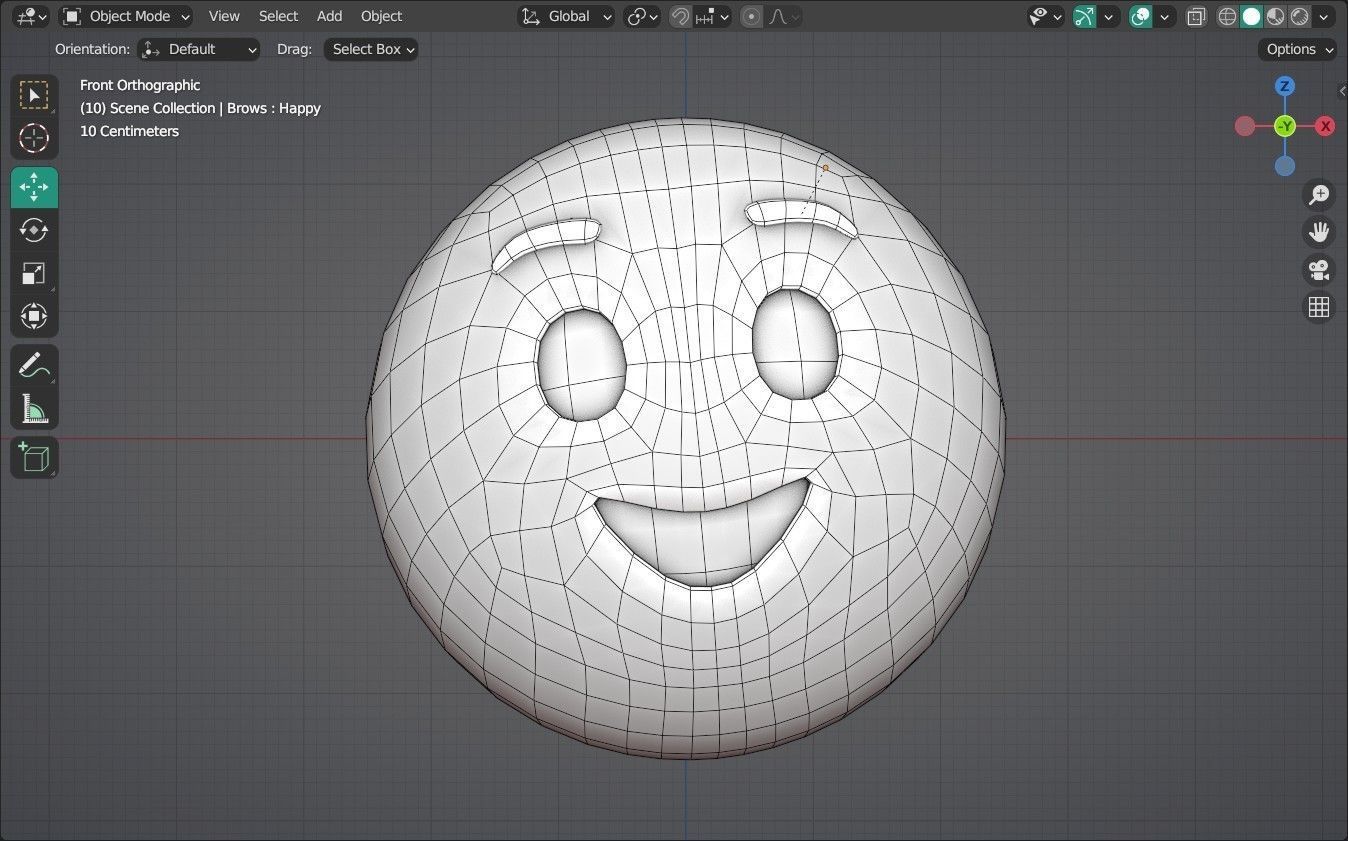Click the negative Z axis gizmo ball
Screen dimensions: 1348x841
pyautogui.click(x=1285, y=166)
